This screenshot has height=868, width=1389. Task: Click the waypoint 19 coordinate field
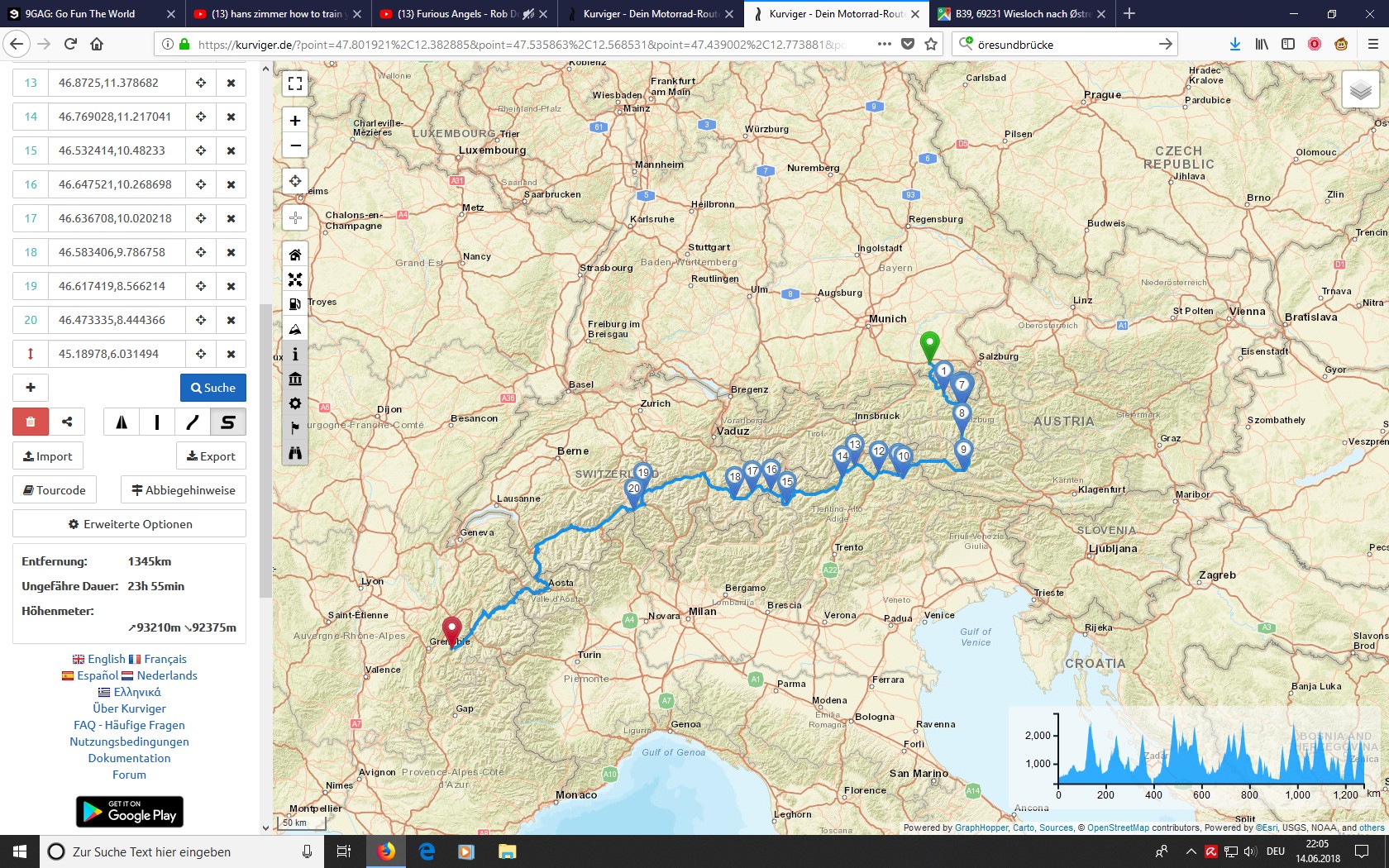[x=117, y=286]
